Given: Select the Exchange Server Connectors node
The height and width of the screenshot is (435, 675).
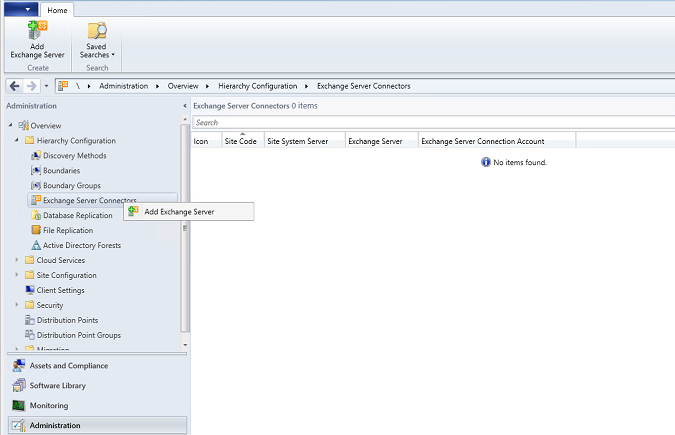Looking at the screenshot, I should (x=102, y=200).
